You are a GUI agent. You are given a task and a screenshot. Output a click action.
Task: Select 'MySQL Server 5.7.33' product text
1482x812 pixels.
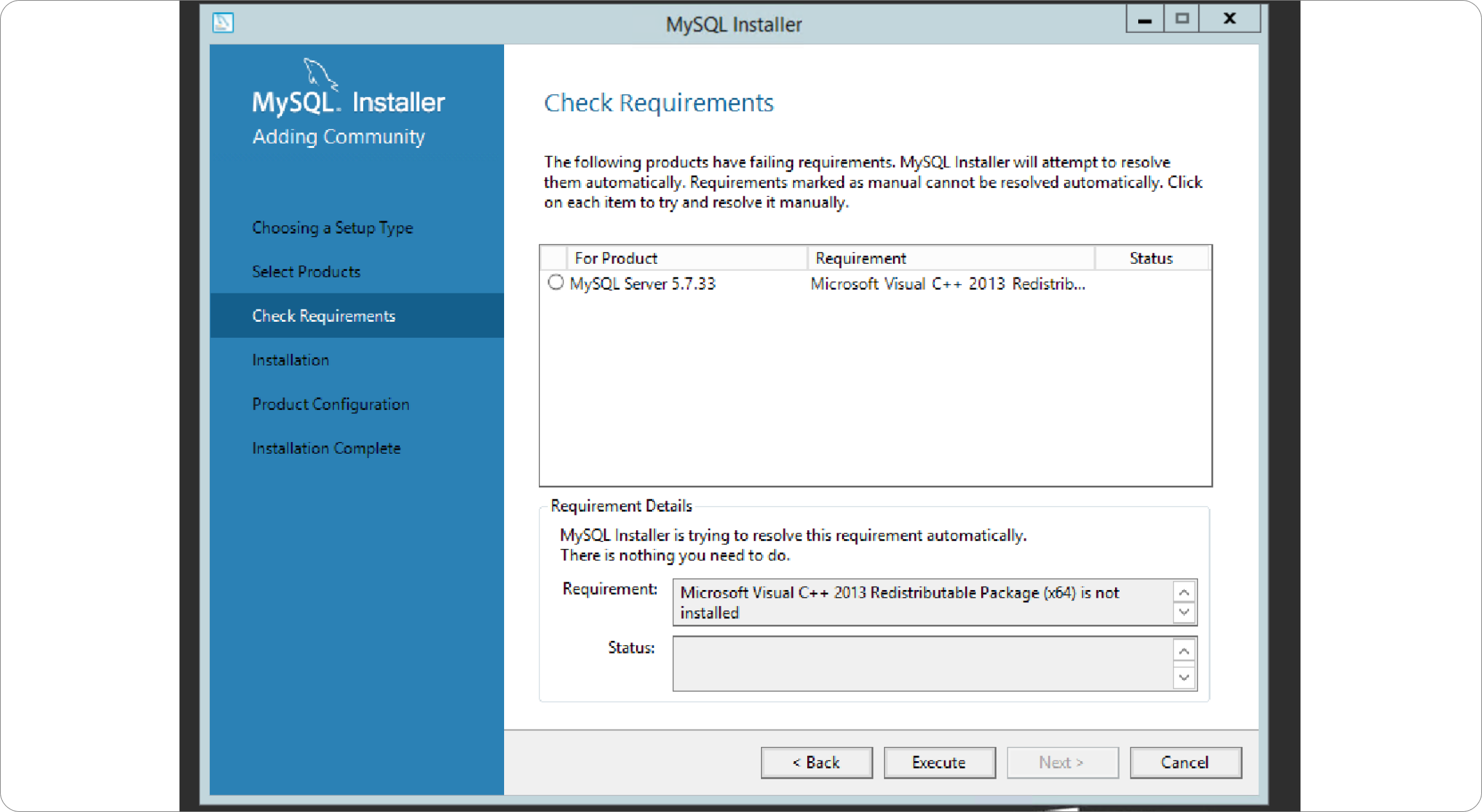[x=643, y=284]
